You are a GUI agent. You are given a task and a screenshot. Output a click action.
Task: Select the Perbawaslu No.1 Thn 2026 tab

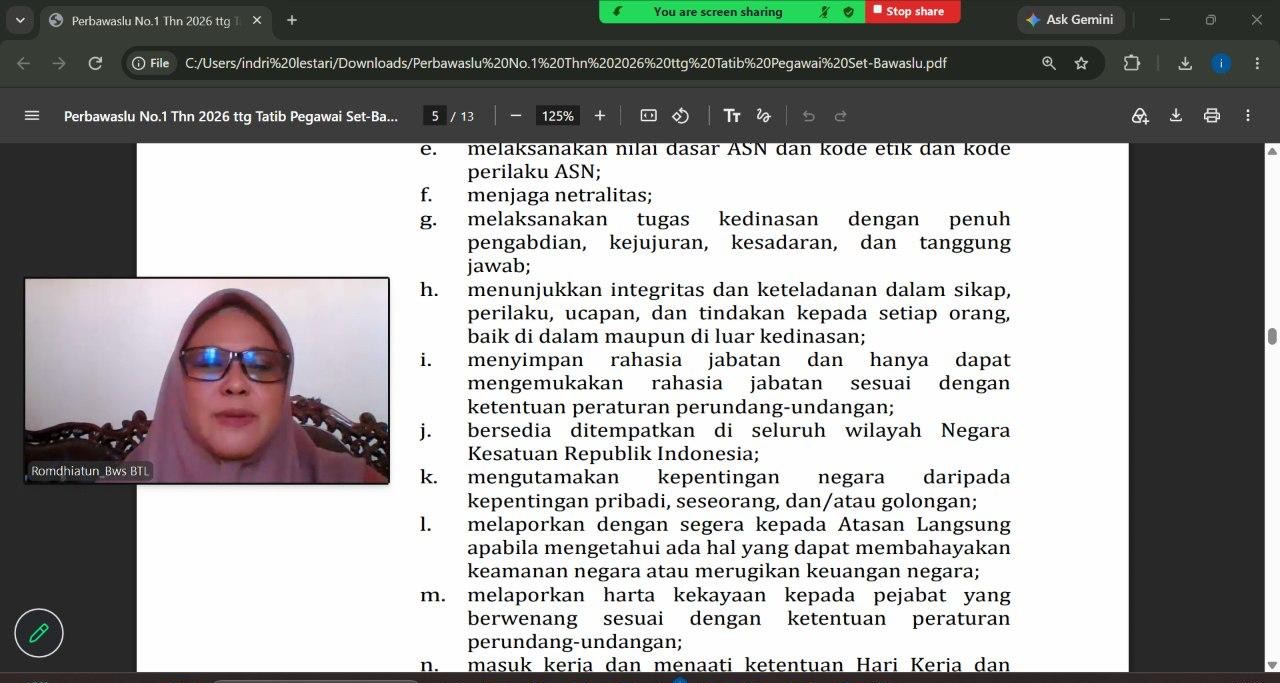[x=154, y=20]
